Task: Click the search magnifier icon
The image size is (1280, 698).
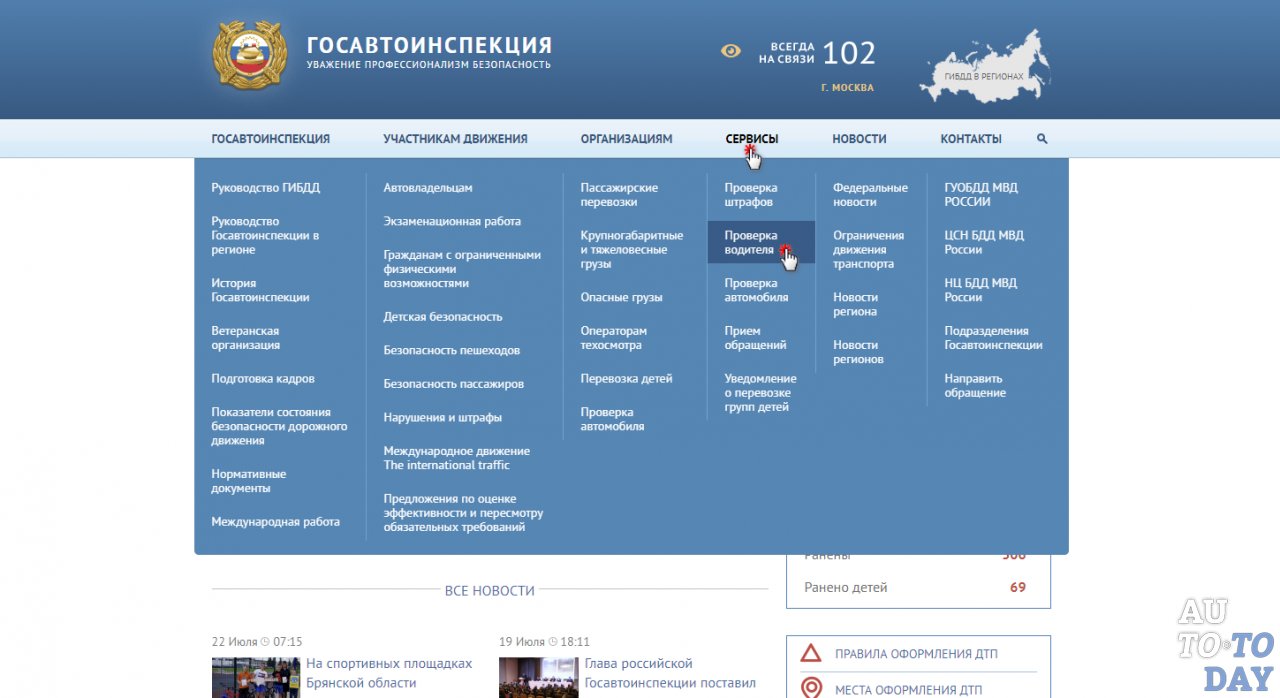Action: pos(1042,139)
